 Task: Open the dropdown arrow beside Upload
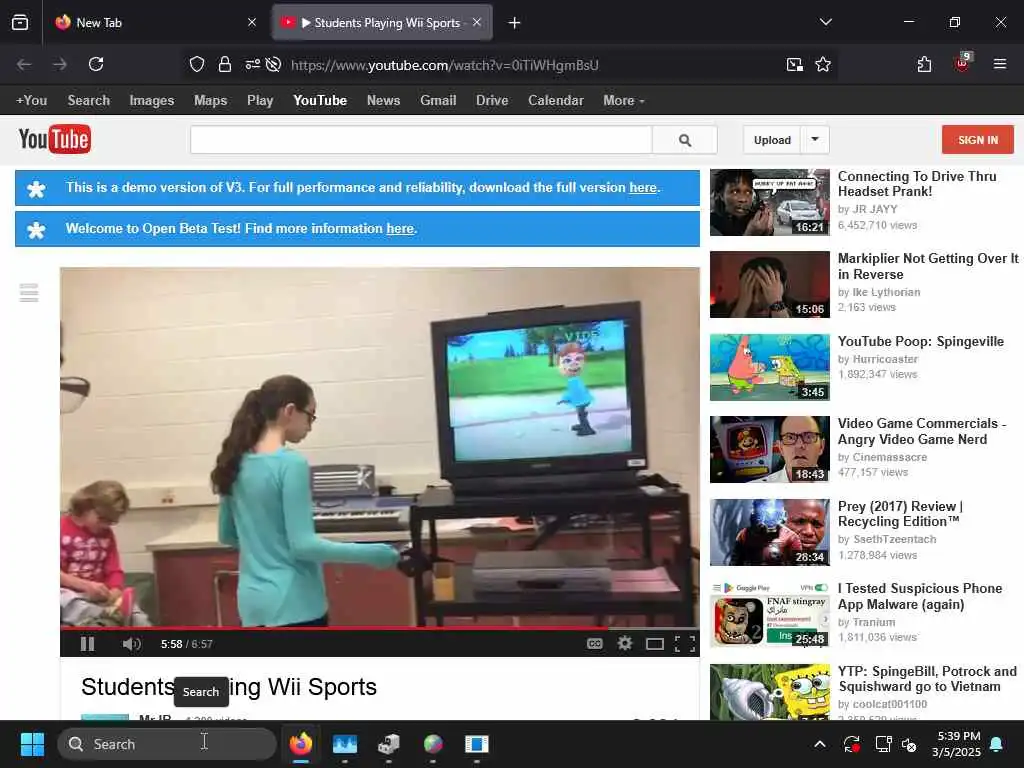pos(815,140)
